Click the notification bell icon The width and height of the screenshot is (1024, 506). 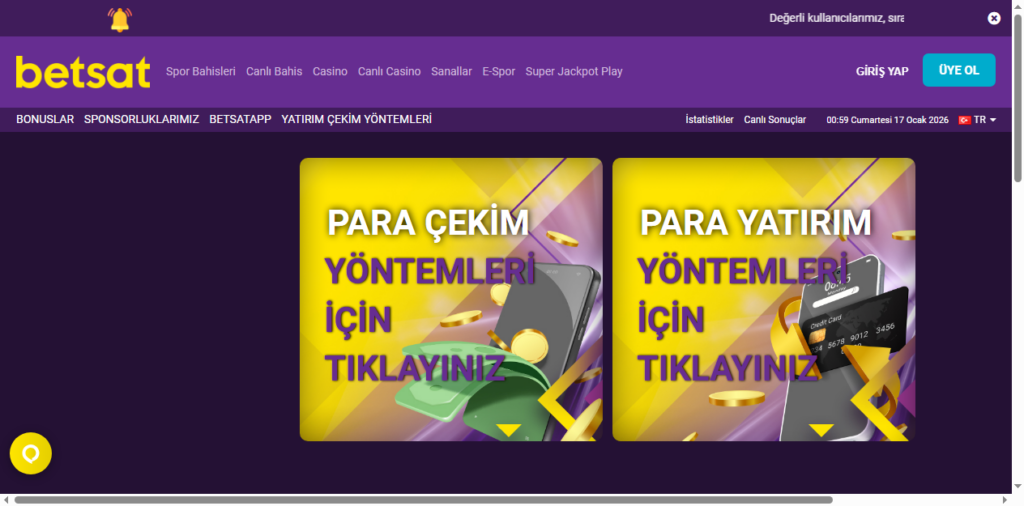[120, 20]
